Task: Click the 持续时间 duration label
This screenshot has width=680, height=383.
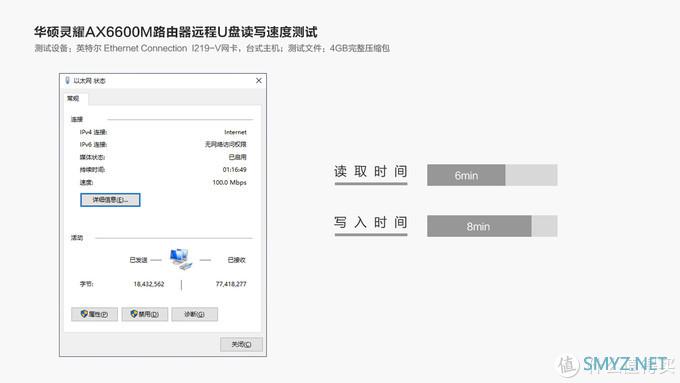Action: (92, 170)
